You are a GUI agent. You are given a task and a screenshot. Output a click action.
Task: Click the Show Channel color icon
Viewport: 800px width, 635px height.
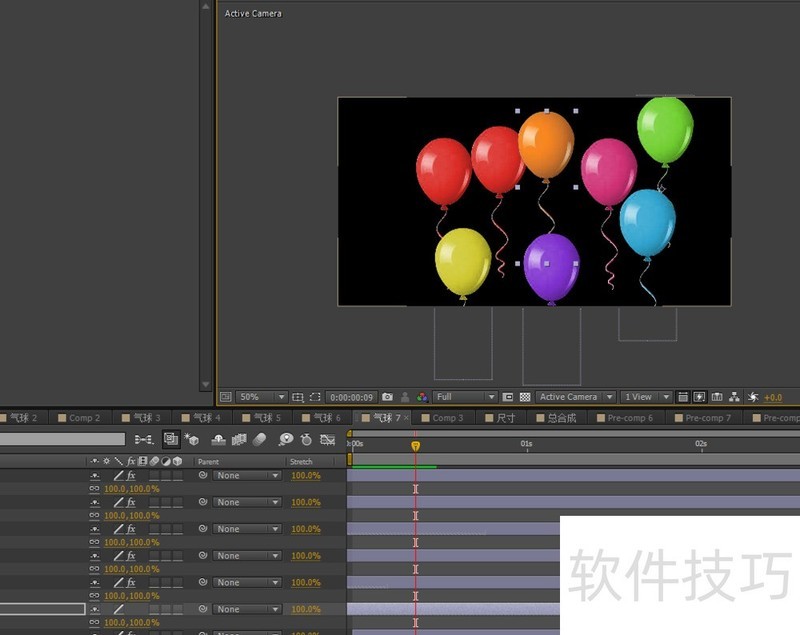click(421, 397)
